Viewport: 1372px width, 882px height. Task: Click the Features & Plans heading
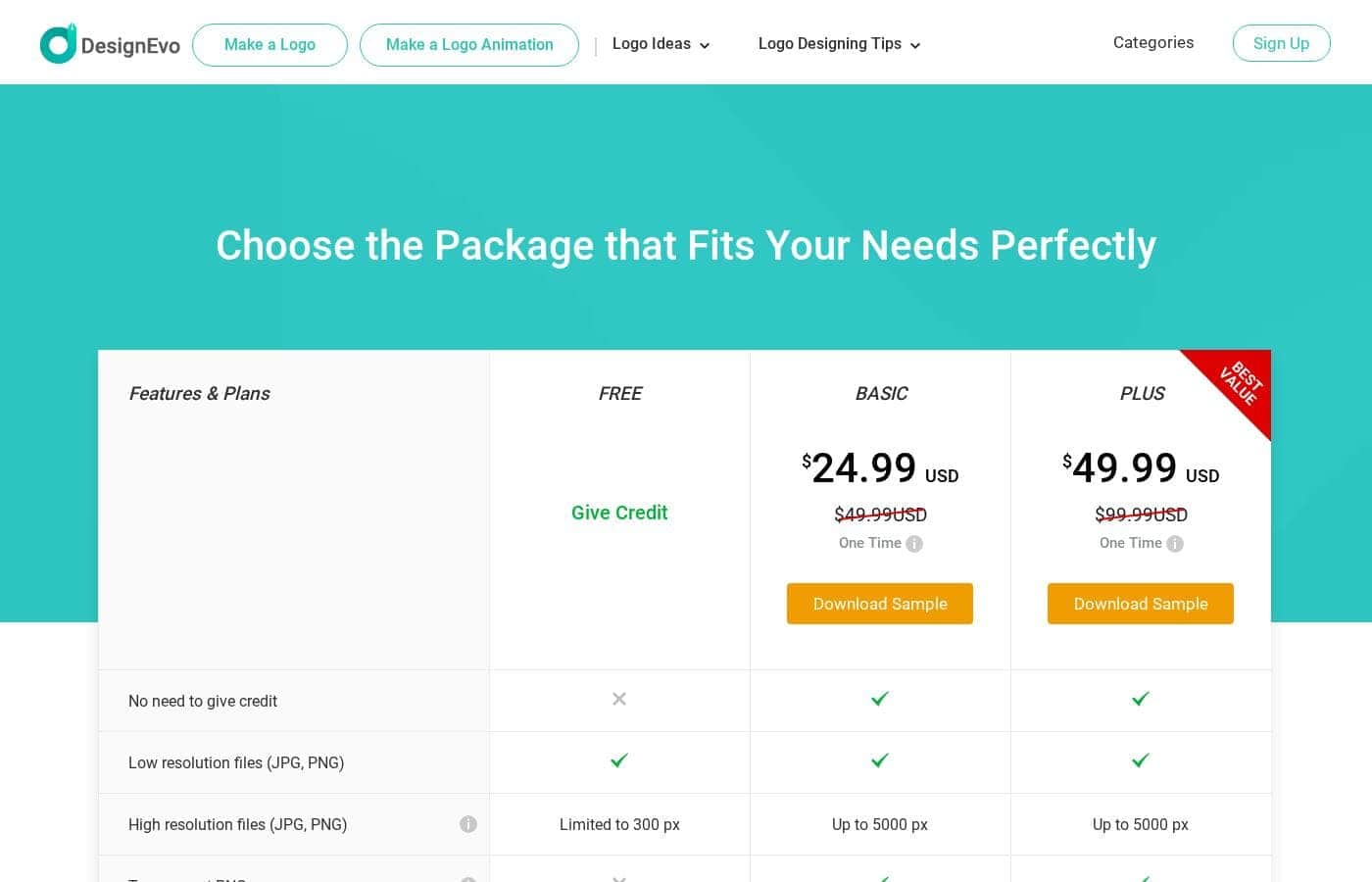199,394
